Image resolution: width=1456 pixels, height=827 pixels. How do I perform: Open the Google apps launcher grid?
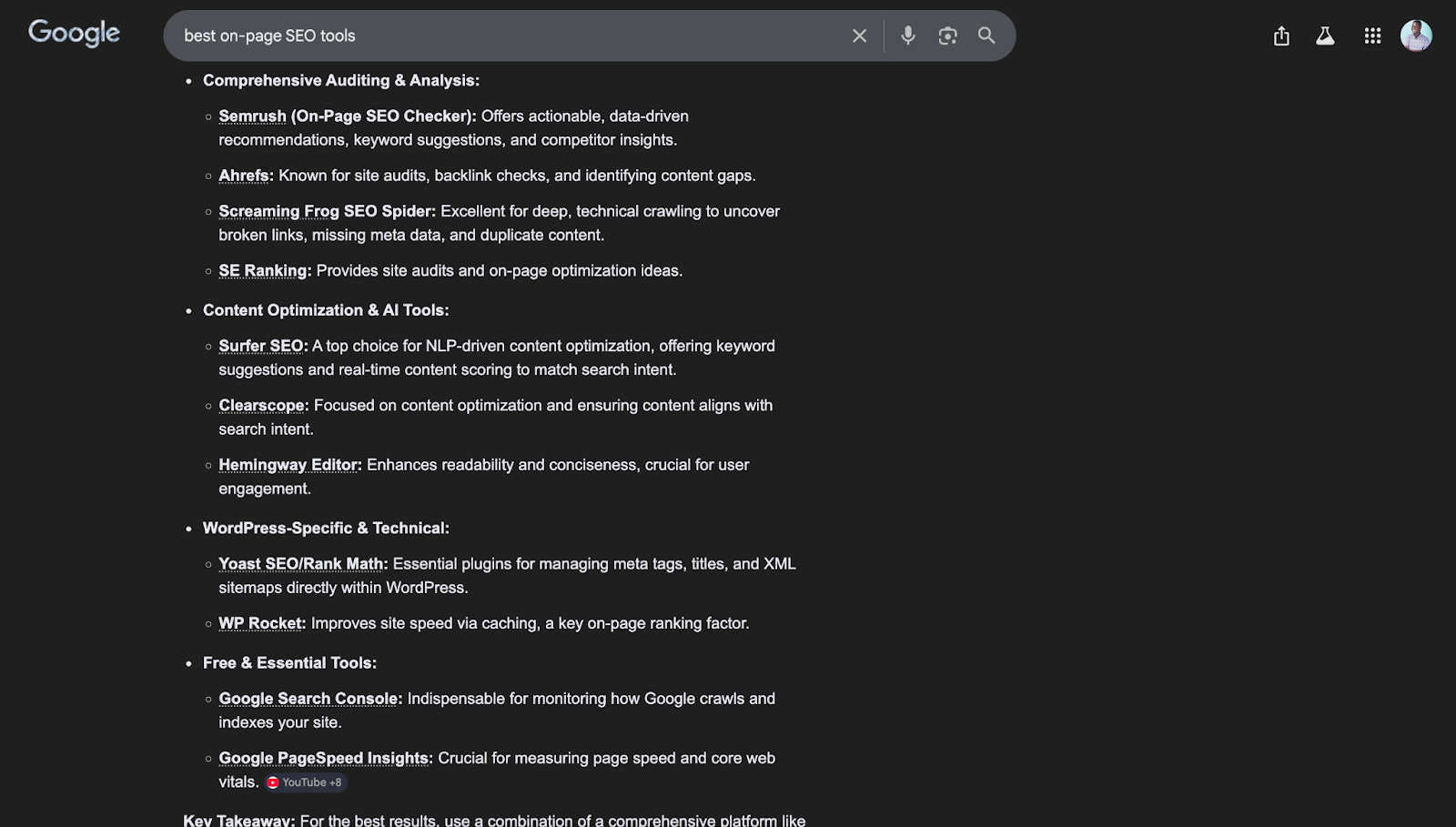(x=1372, y=35)
